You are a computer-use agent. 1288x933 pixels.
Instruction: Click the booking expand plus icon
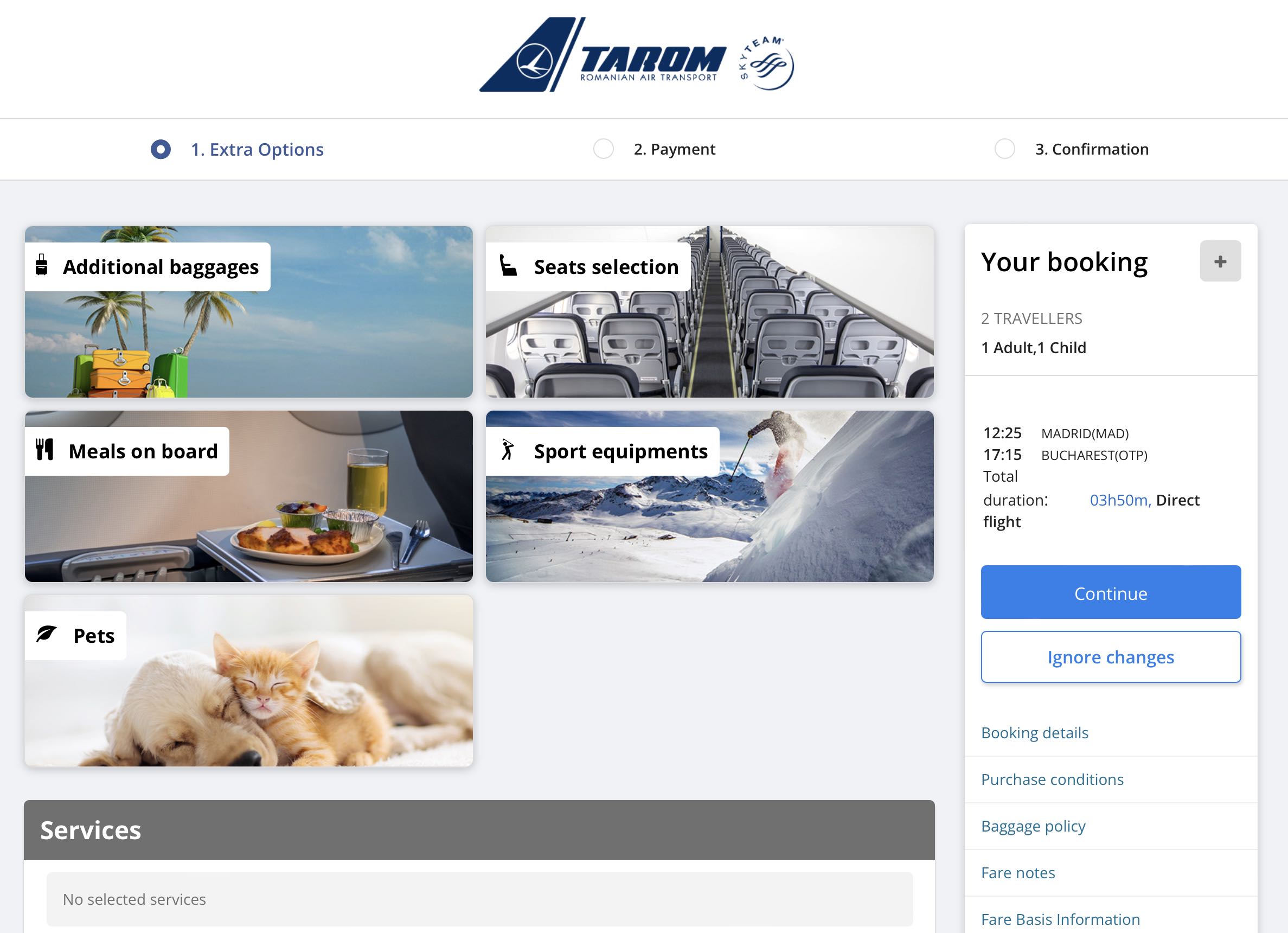pos(1220,261)
